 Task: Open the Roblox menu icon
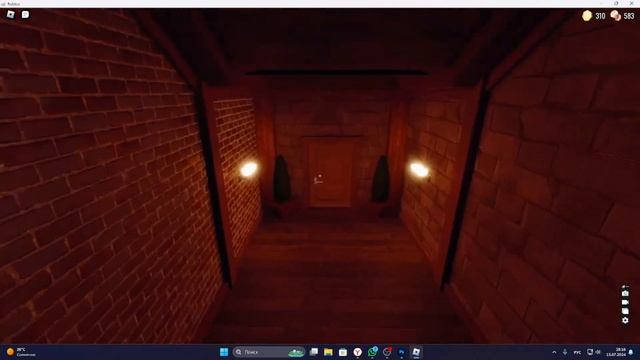pos(11,15)
